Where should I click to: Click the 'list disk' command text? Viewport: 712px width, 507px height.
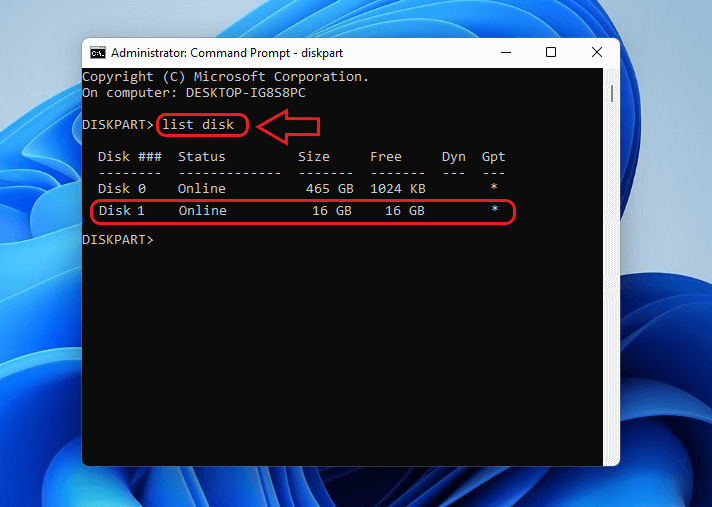(198, 124)
